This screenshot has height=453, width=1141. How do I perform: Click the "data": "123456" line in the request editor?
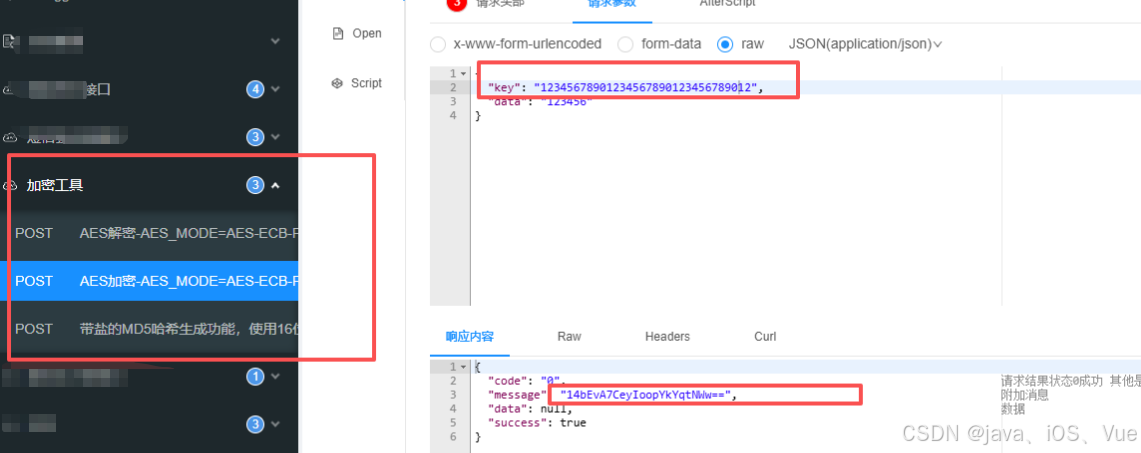[x=541, y=102]
